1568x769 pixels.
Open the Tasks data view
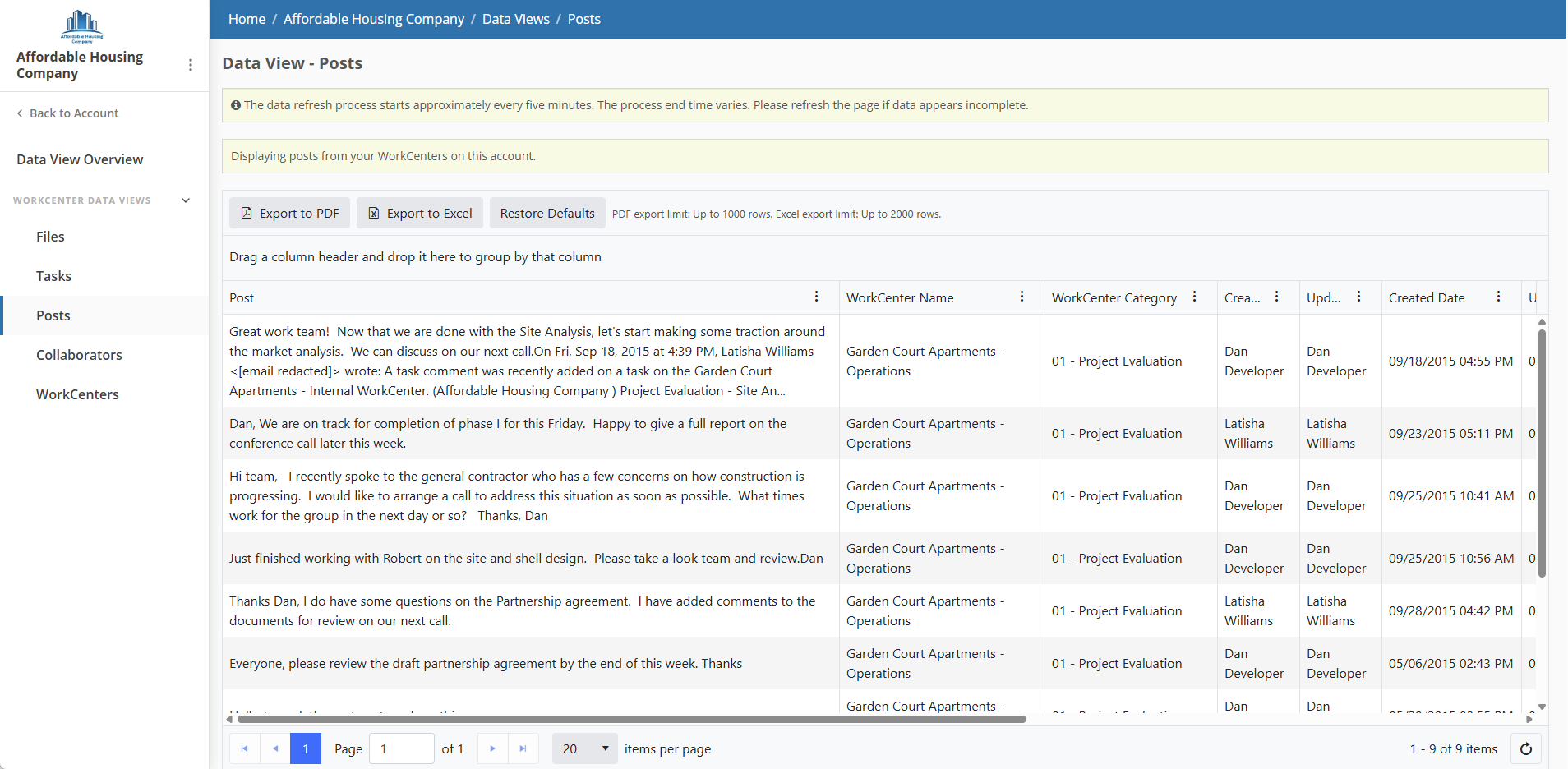(53, 276)
